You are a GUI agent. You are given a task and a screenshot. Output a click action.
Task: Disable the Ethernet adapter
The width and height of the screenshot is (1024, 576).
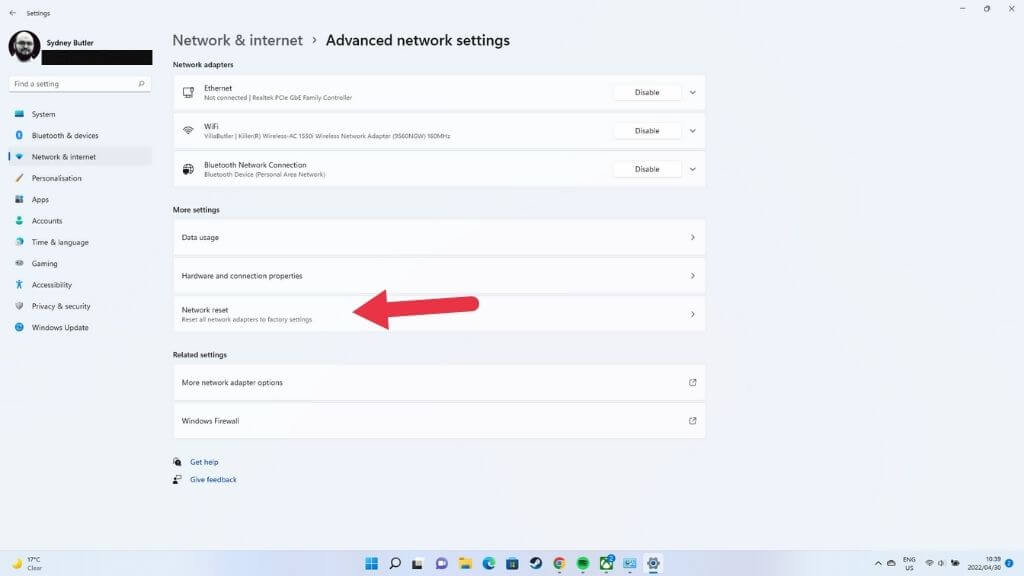pos(647,93)
